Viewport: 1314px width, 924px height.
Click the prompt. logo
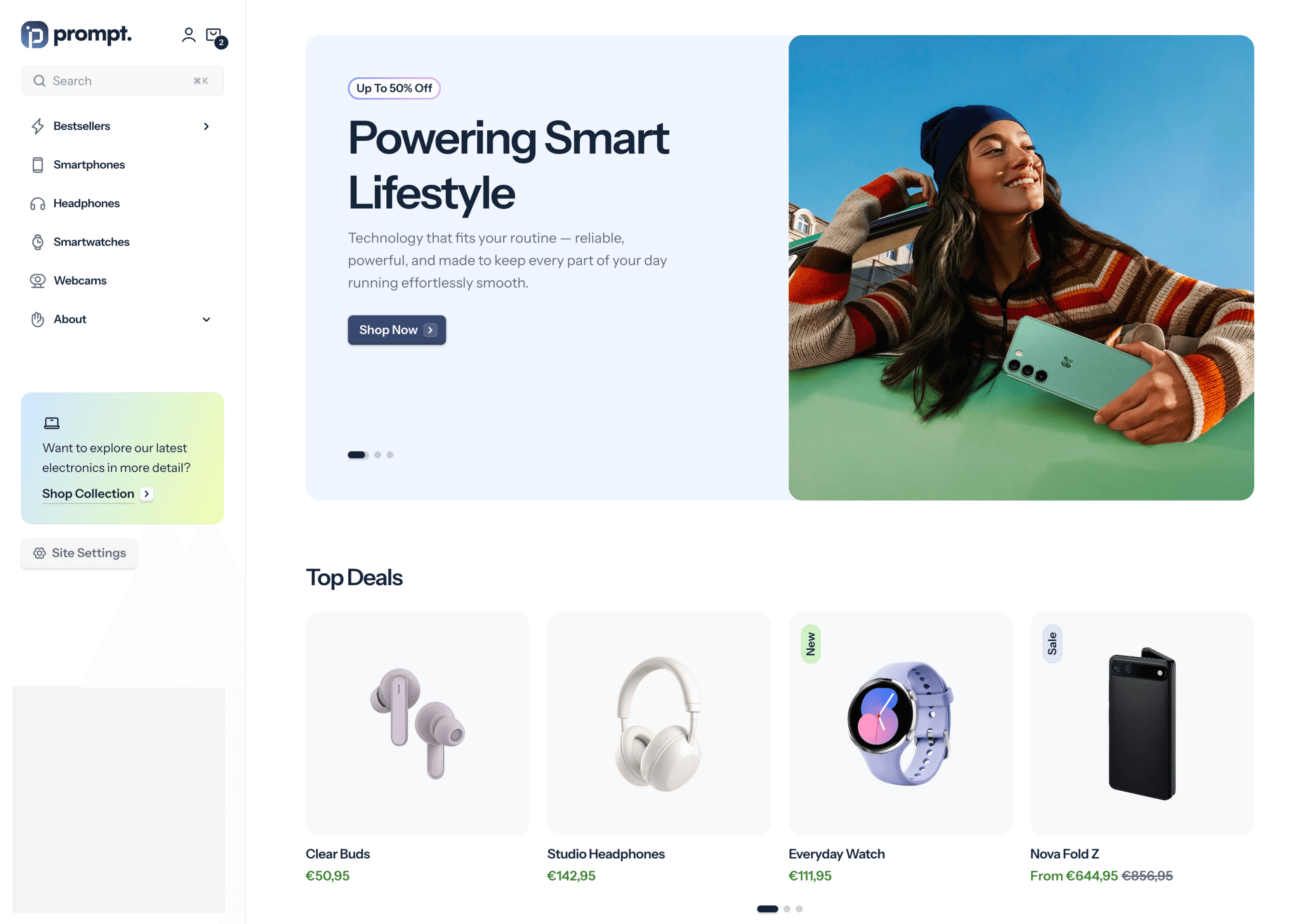[x=76, y=34]
